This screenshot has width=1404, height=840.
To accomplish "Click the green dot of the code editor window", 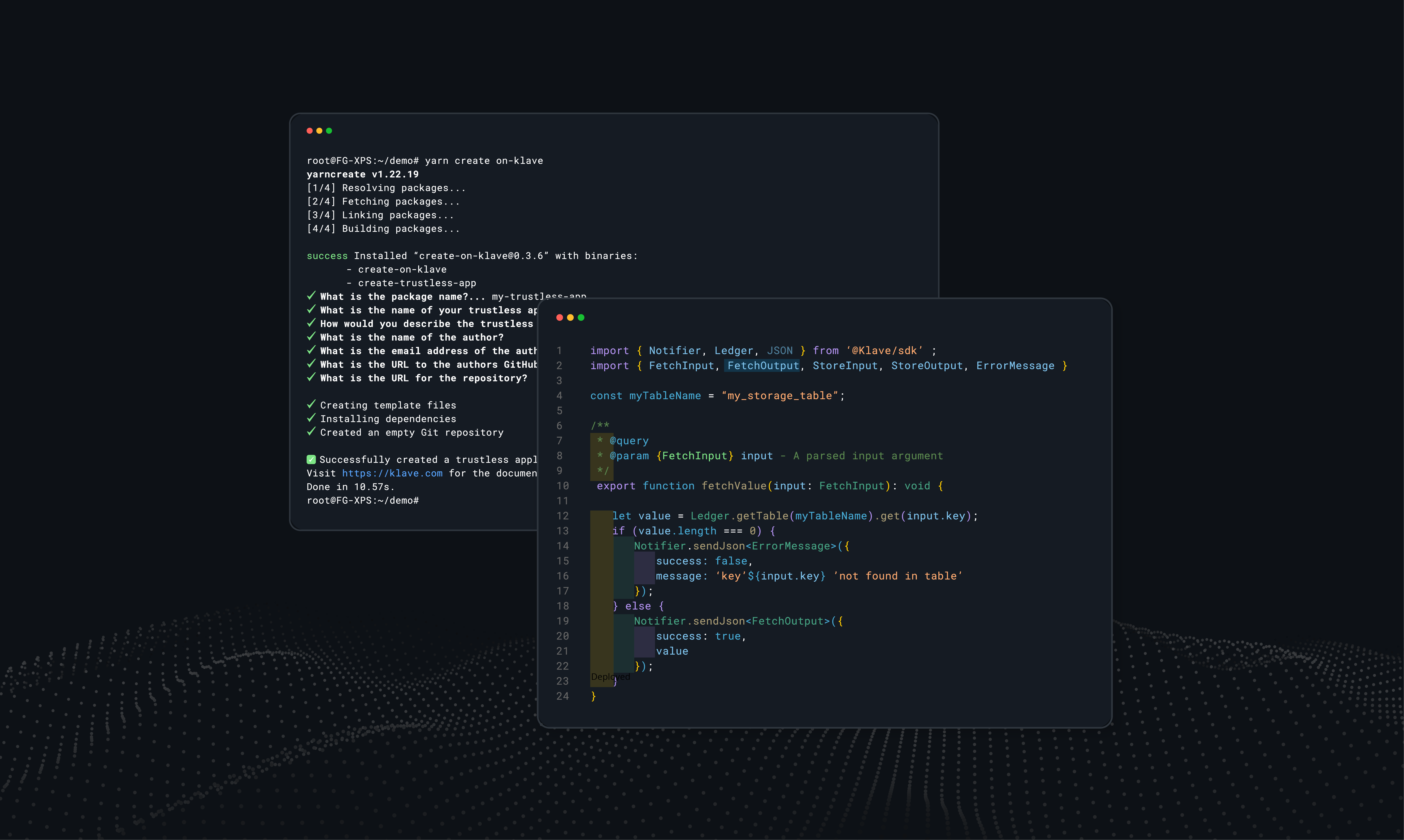I will [581, 317].
